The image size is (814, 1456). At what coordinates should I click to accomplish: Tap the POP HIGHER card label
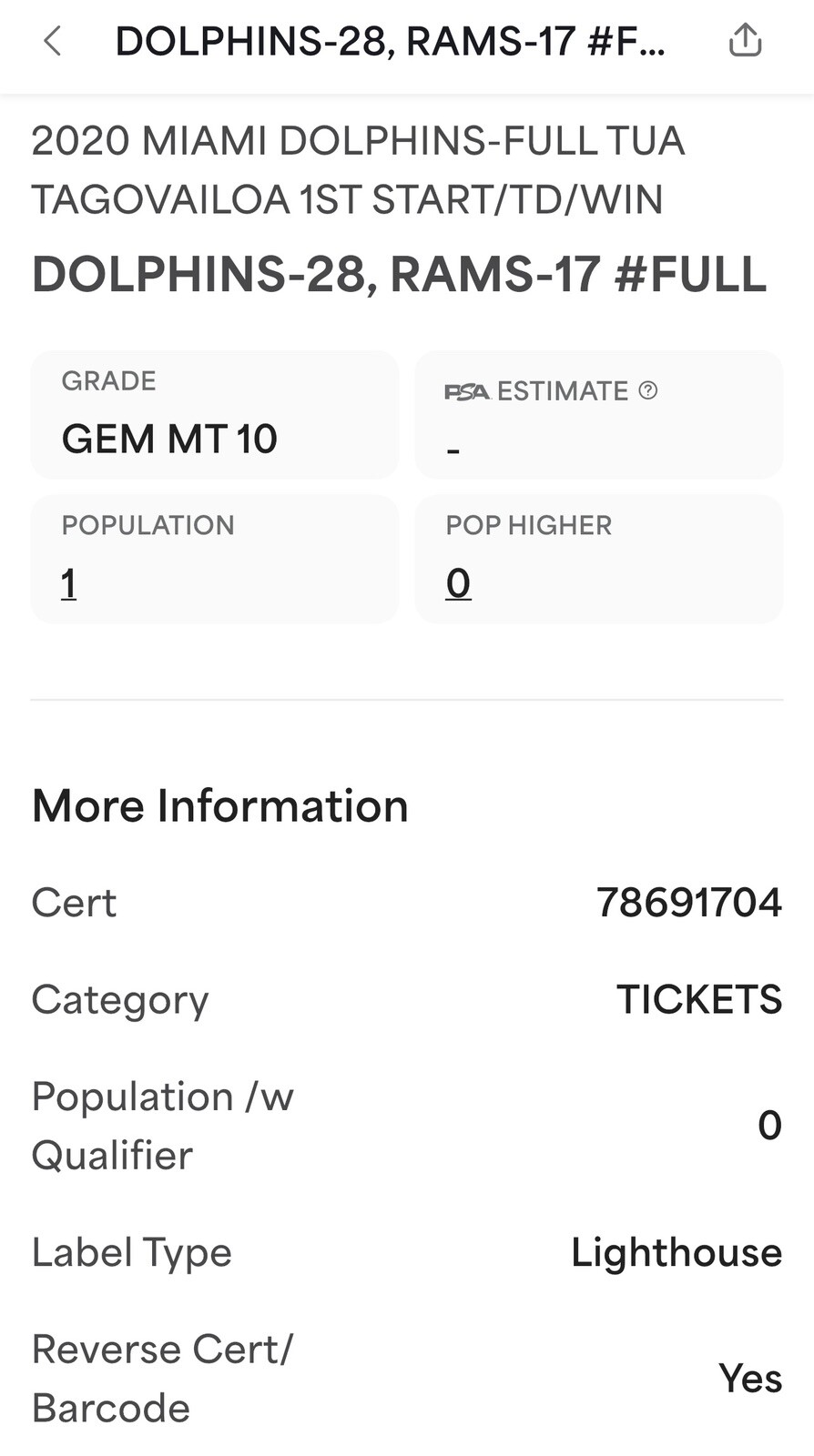(528, 525)
